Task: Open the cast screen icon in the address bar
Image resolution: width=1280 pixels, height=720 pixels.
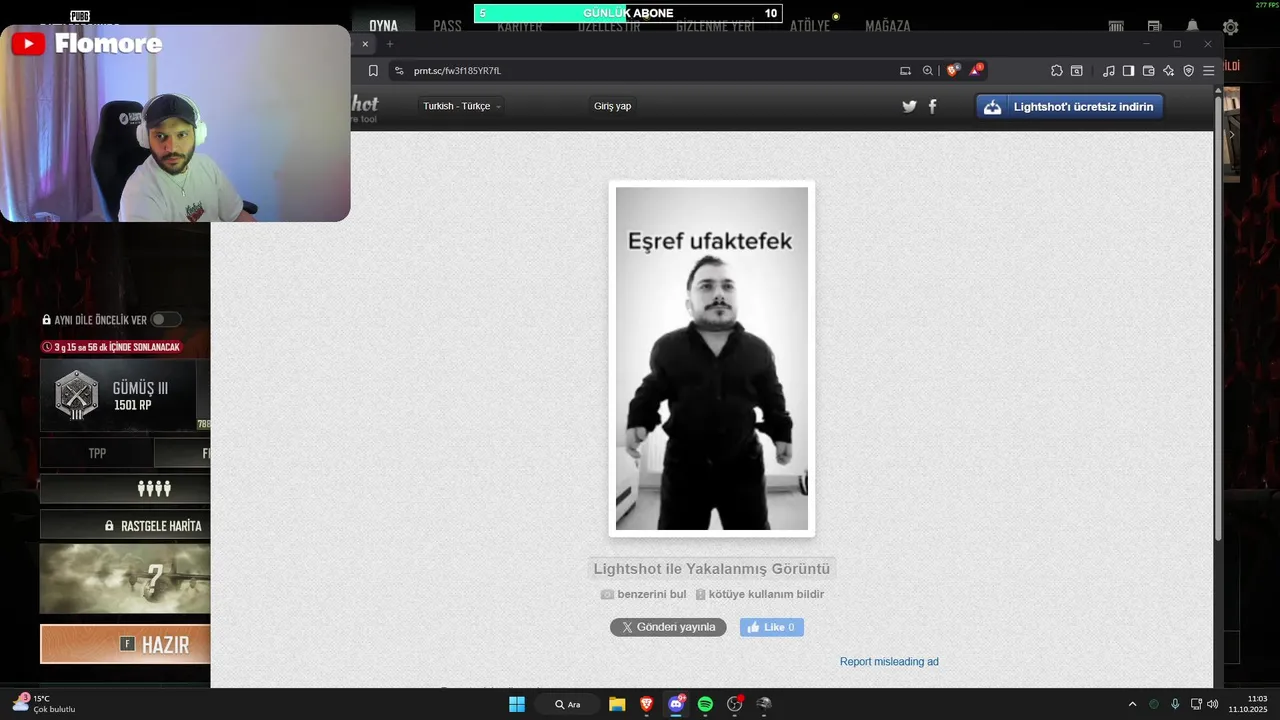Action: tap(906, 71)
